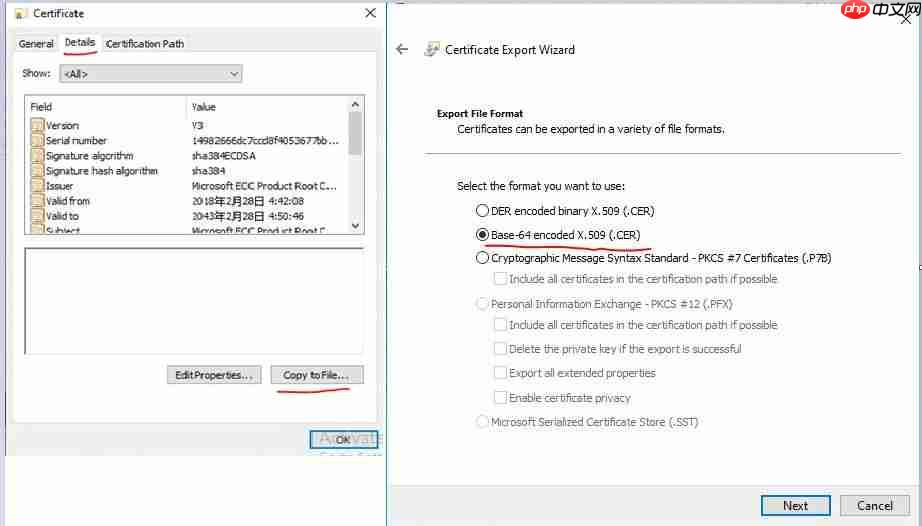This screenshot has height=526, width=922.
Task: Click the wizard back arrow
Action: 402,49
